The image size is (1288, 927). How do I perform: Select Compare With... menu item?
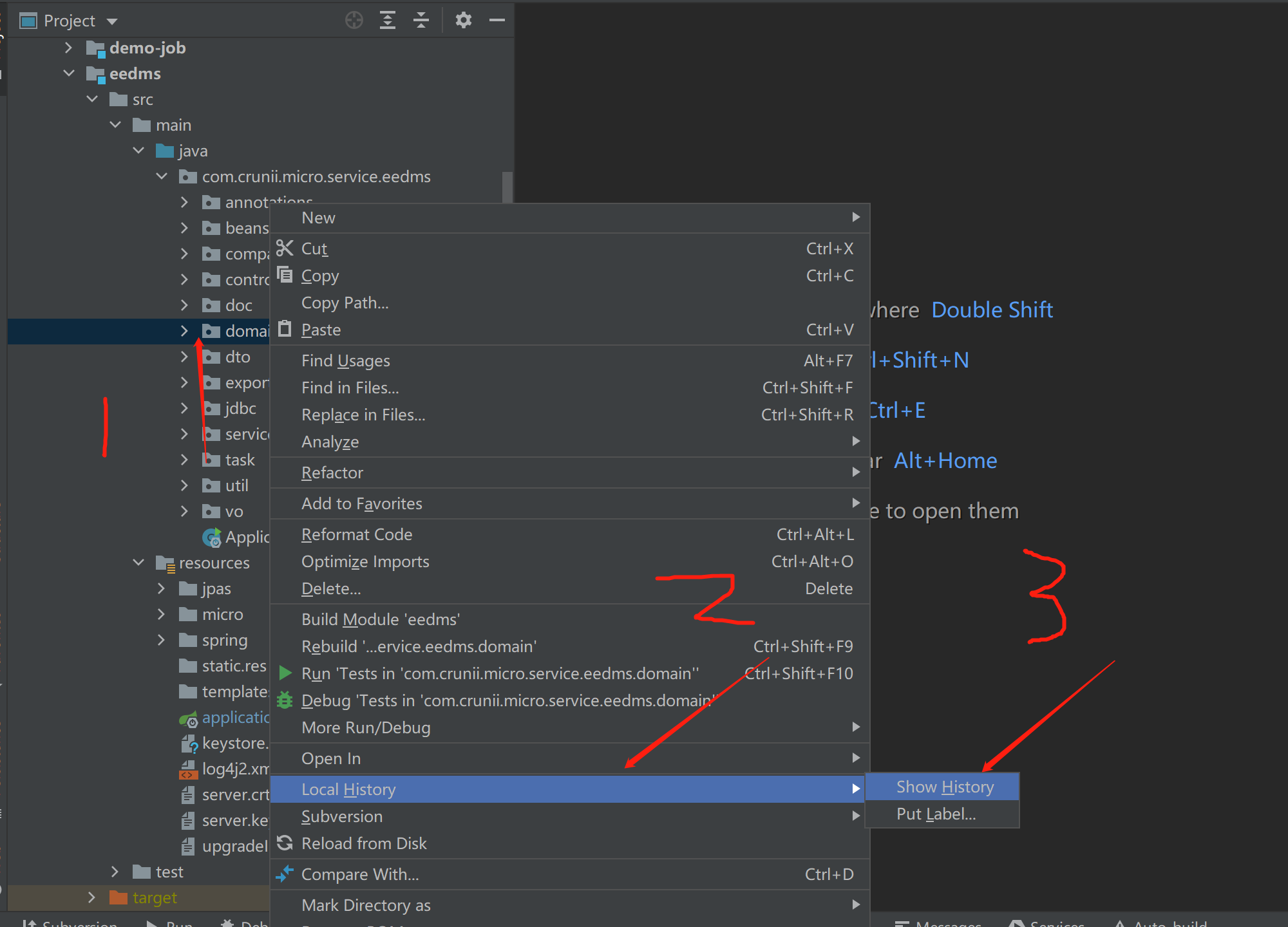pos(360,874)
